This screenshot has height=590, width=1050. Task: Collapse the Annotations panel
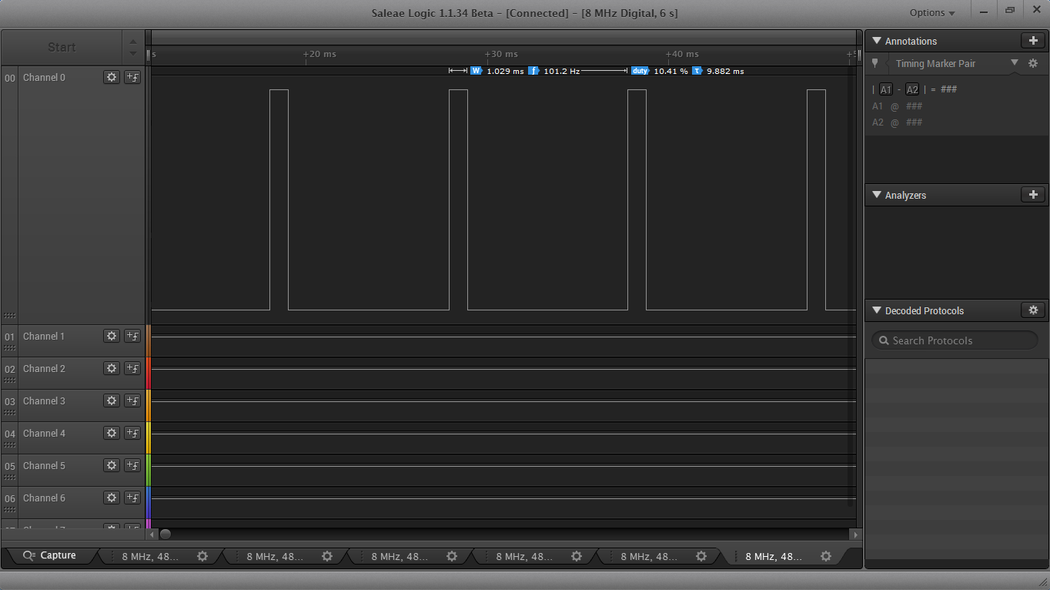click(877, 41)
